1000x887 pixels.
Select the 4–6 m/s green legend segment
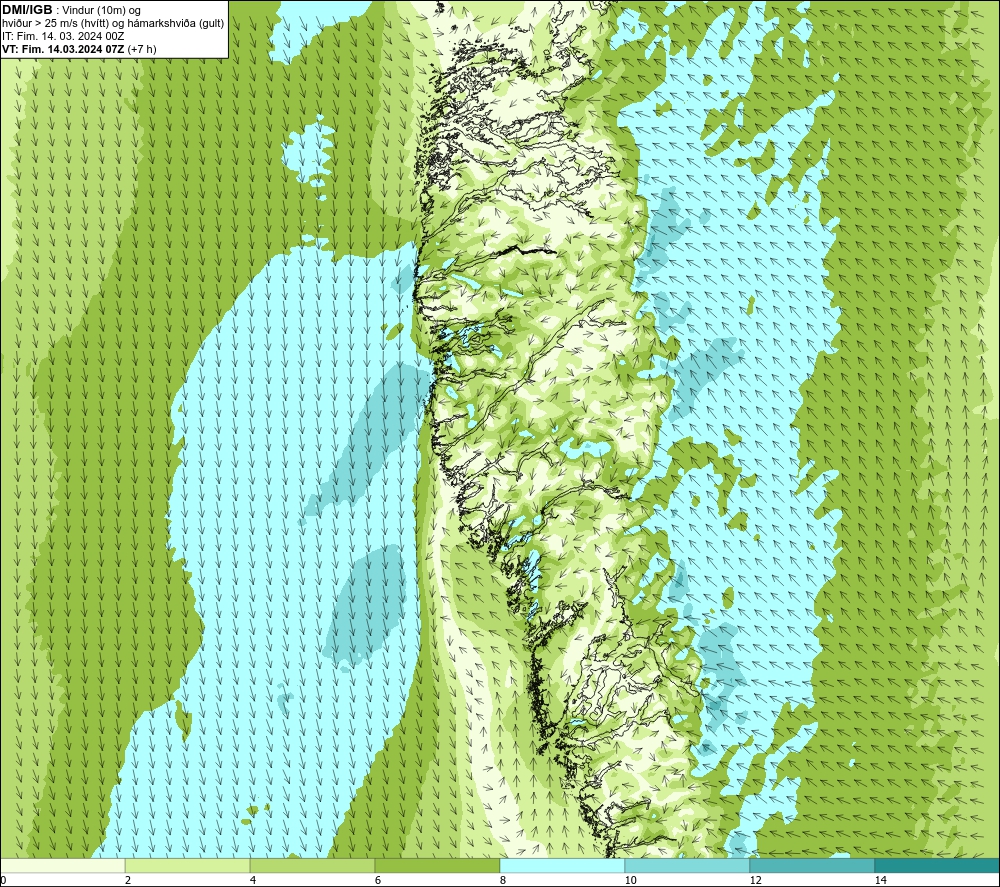pyautogui.click(x=312, y=865)
